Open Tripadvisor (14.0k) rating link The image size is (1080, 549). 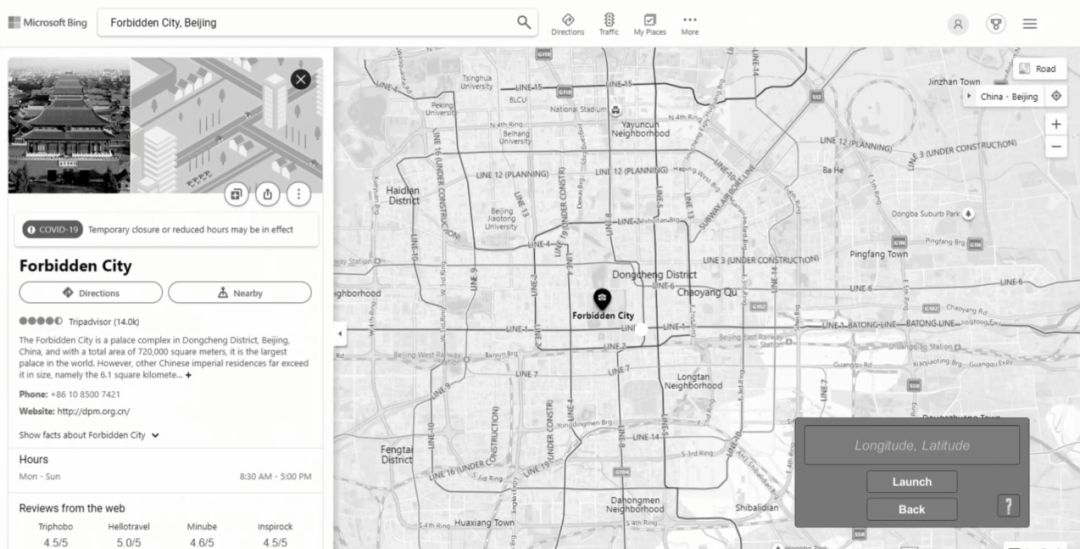coord(104,322)
